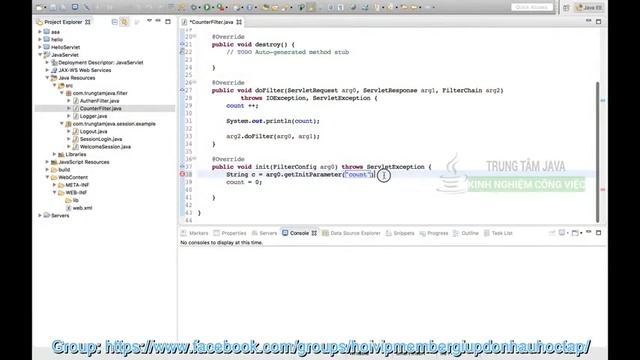
Task: Select the CounterFilter.java editor tab
Action: (x=211, y=22)
